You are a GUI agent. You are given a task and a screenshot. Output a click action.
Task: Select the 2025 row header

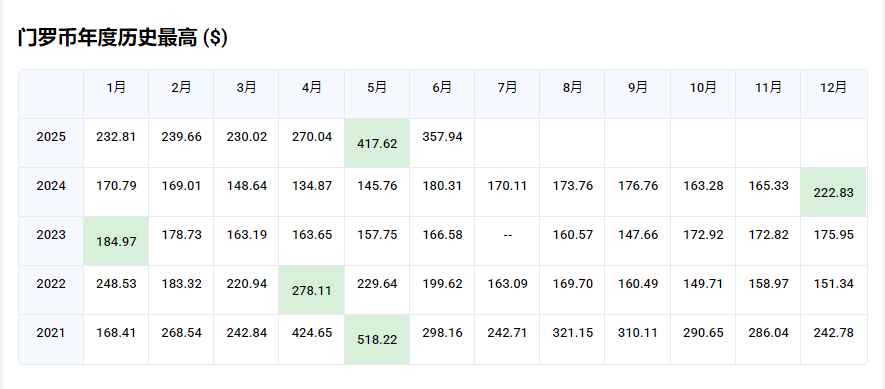click(x=51, y=137)
